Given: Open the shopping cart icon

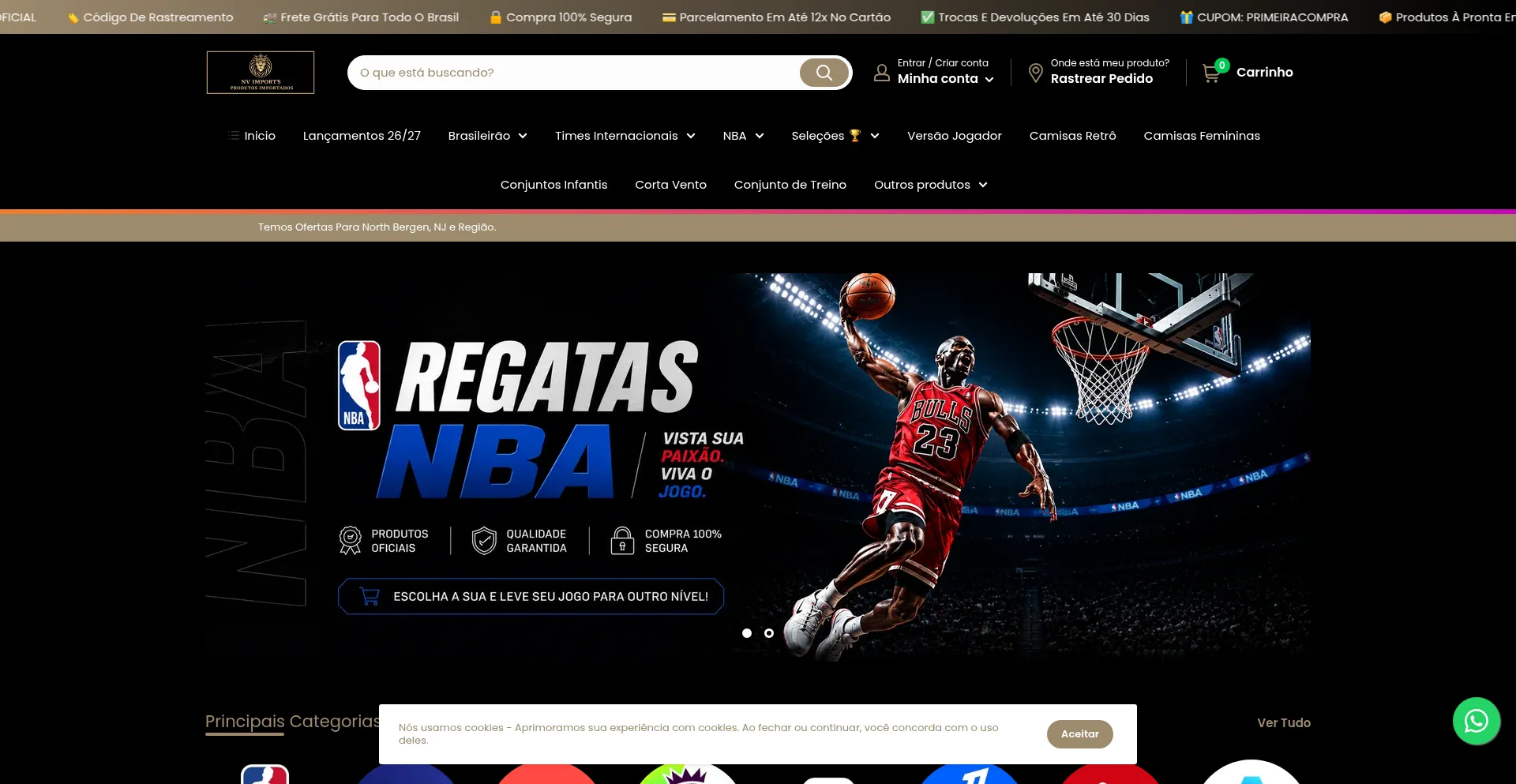Looking at the screenshot, I should [x=1211, y=73].
